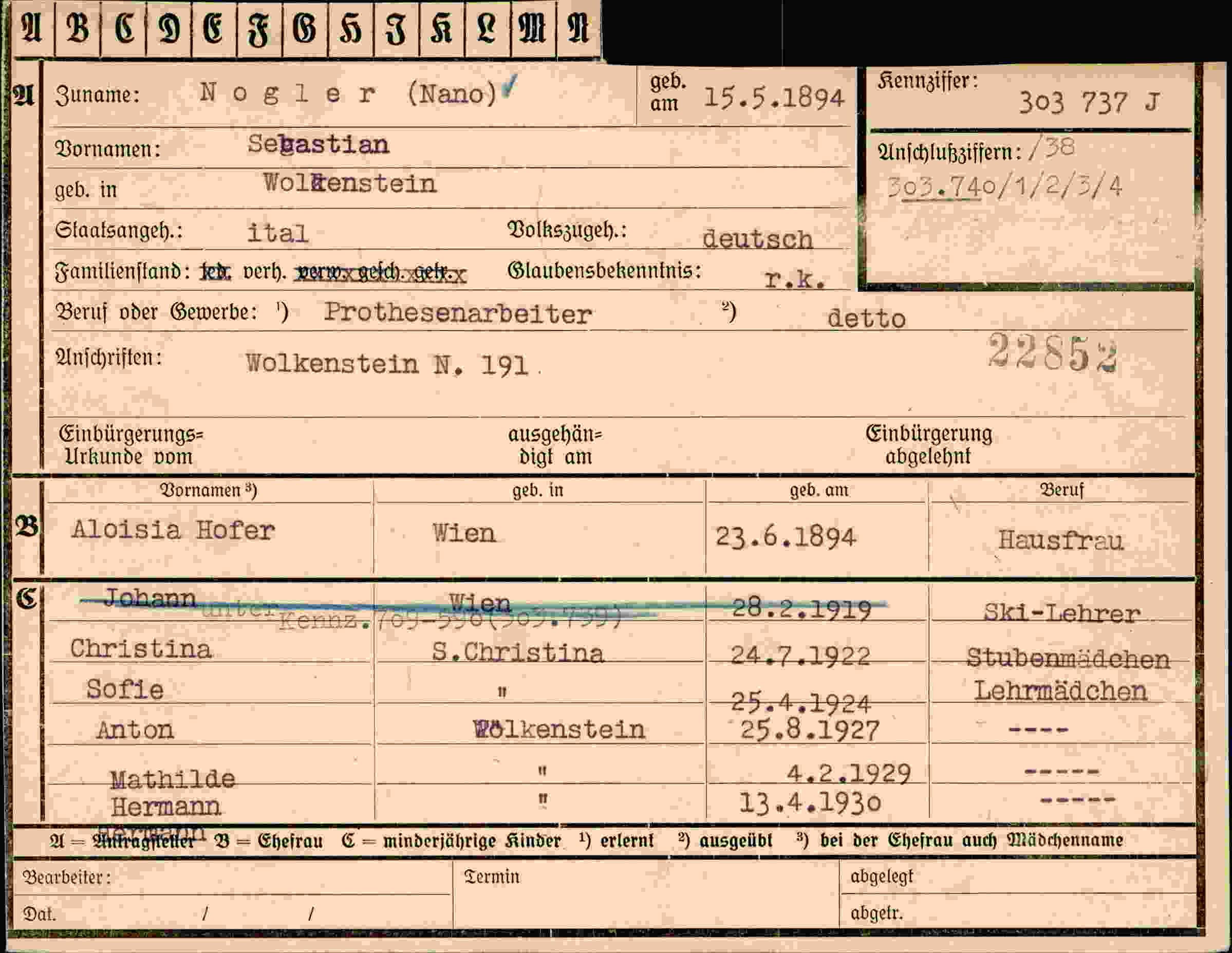The image size is (1232, 953).
Task: Click birth date '25.4.1924'
Action: point(801,703)
